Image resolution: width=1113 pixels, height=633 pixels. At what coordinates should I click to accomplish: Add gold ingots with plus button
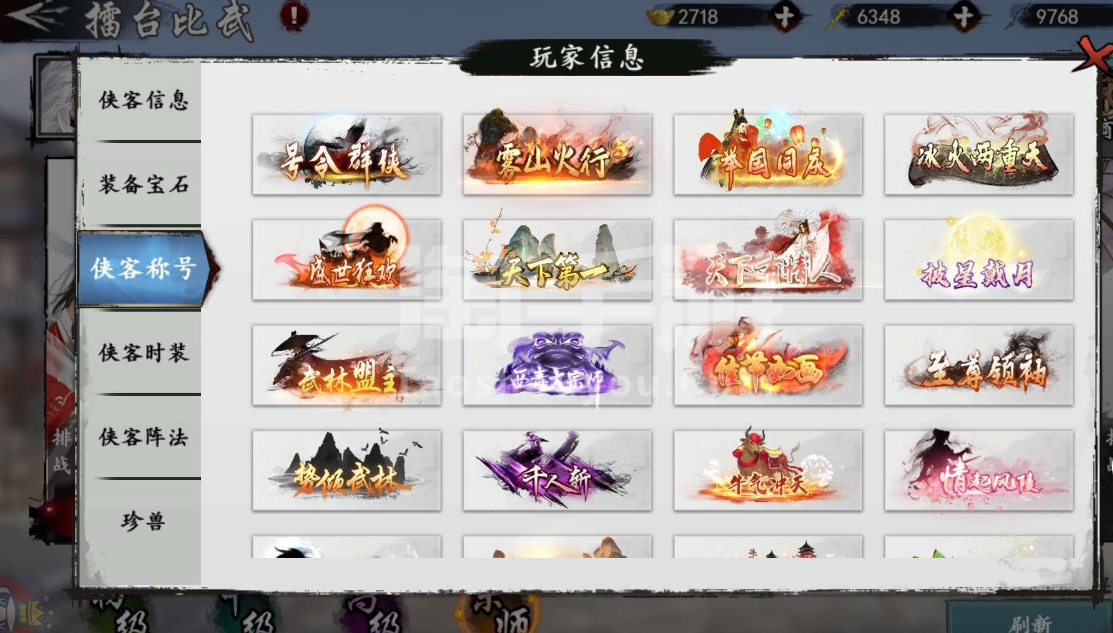[x=785, y=17]
